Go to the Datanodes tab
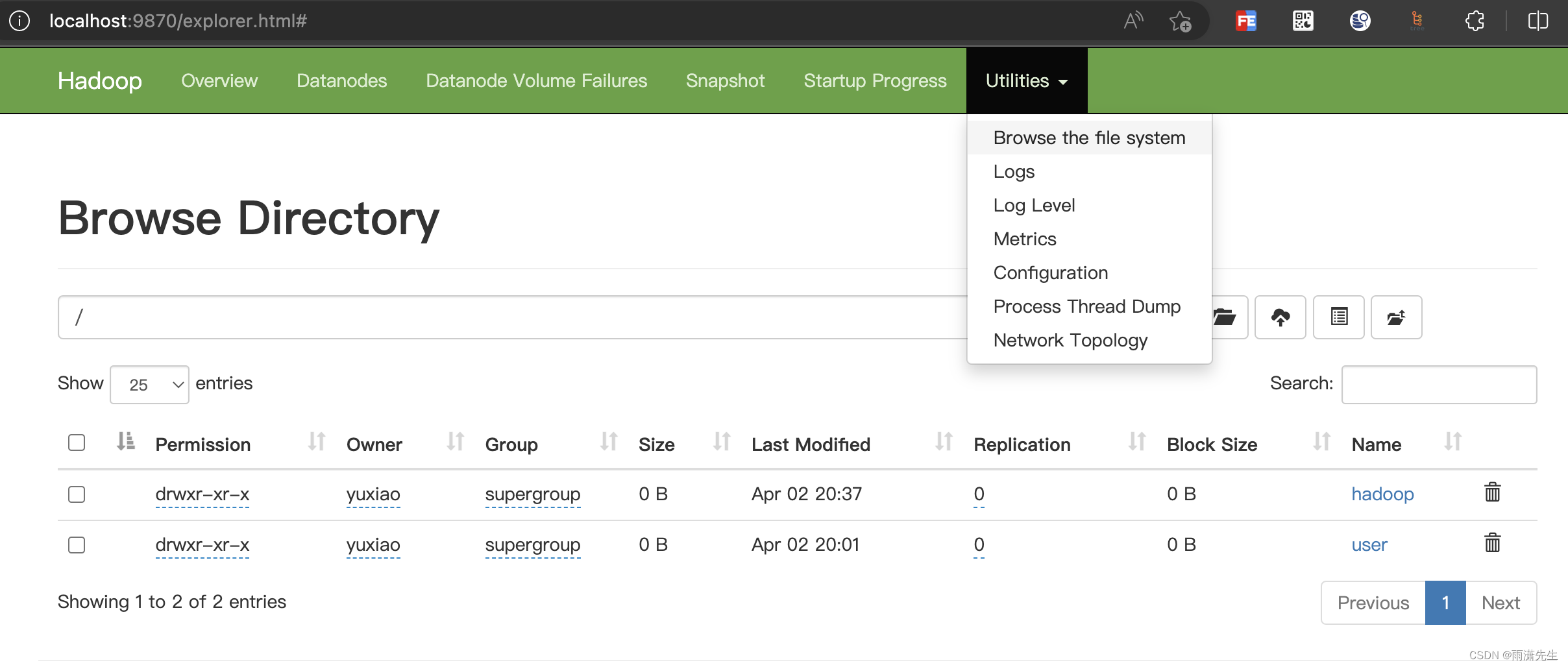The image size is (1568, 667). pyautogui.click(x=341, y=80)
